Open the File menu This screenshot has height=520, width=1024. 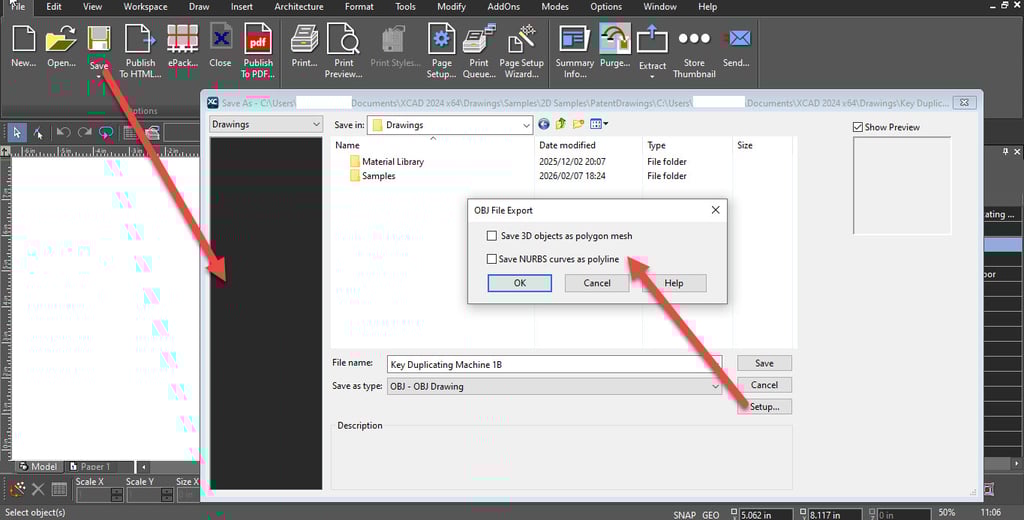click(18, 7)
